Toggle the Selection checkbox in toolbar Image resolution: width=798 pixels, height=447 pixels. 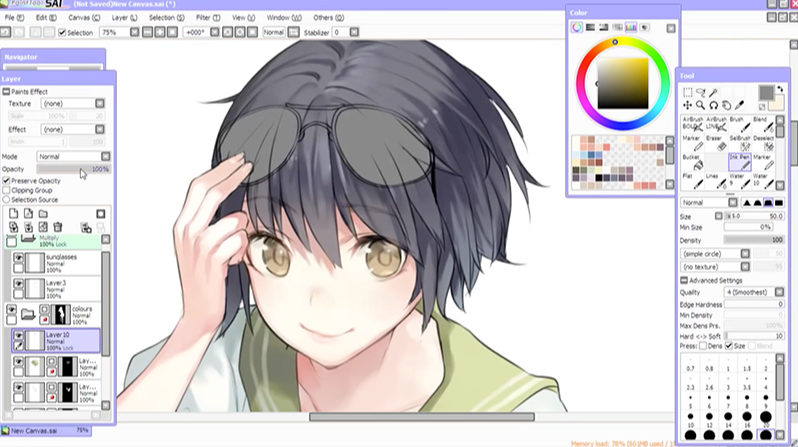(62, 32)
